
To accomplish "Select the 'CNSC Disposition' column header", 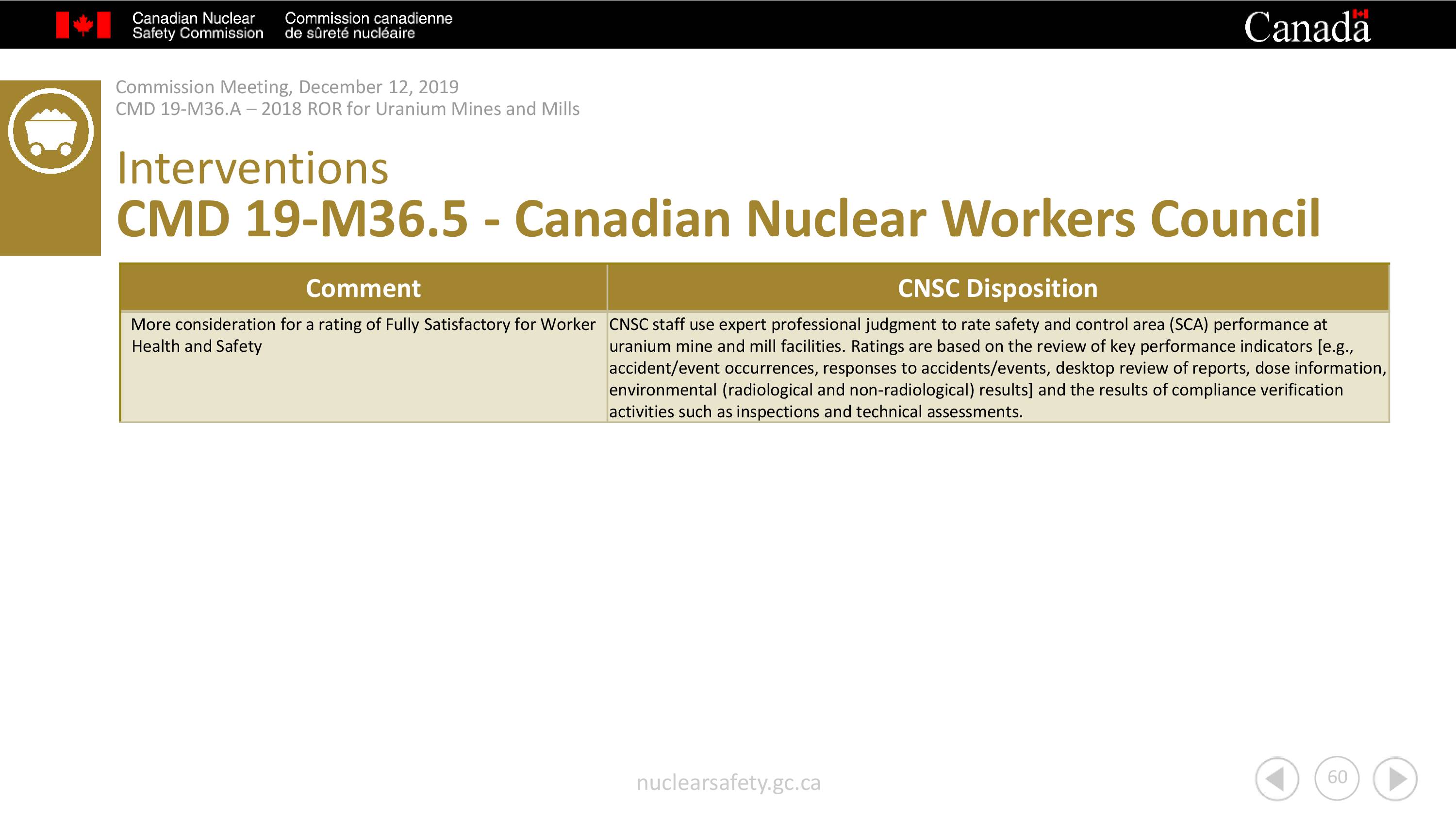I will [998, 288].
